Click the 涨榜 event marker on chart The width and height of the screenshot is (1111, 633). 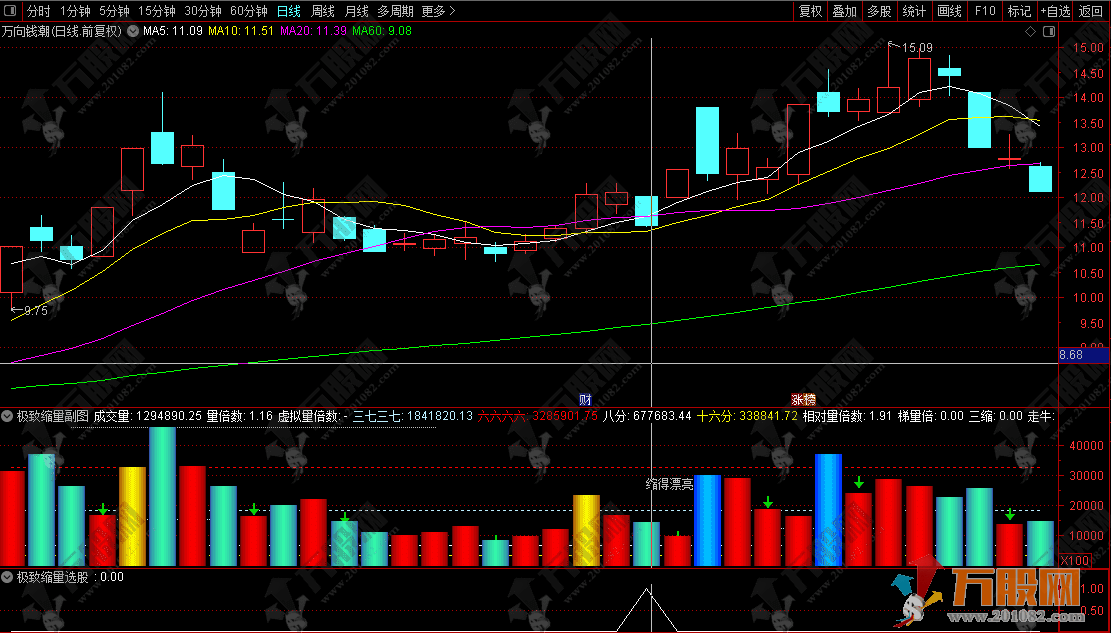[804, 397]
